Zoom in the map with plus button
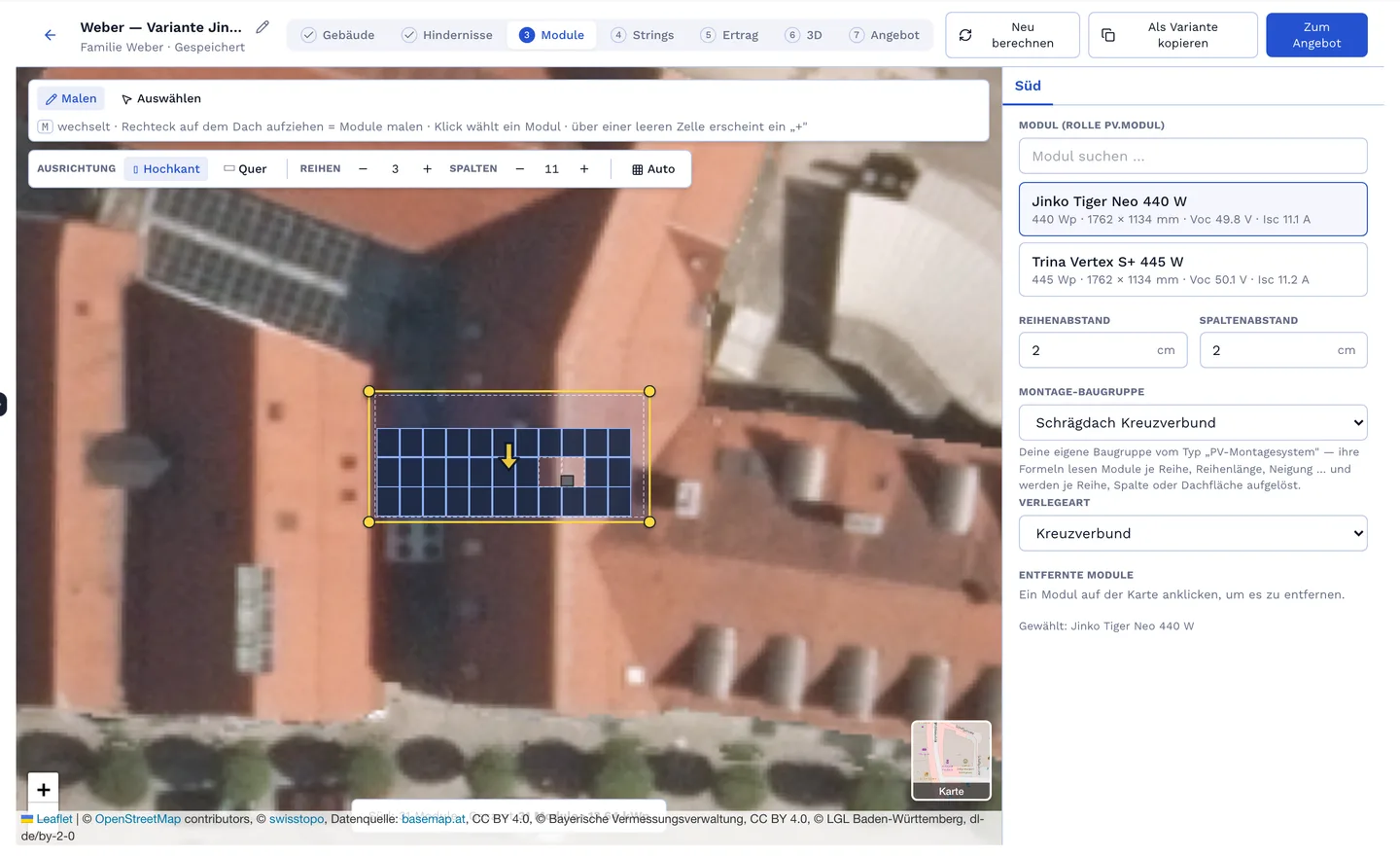The height and width of the screenshot is (857, 1400). click(x=44, y=789)
